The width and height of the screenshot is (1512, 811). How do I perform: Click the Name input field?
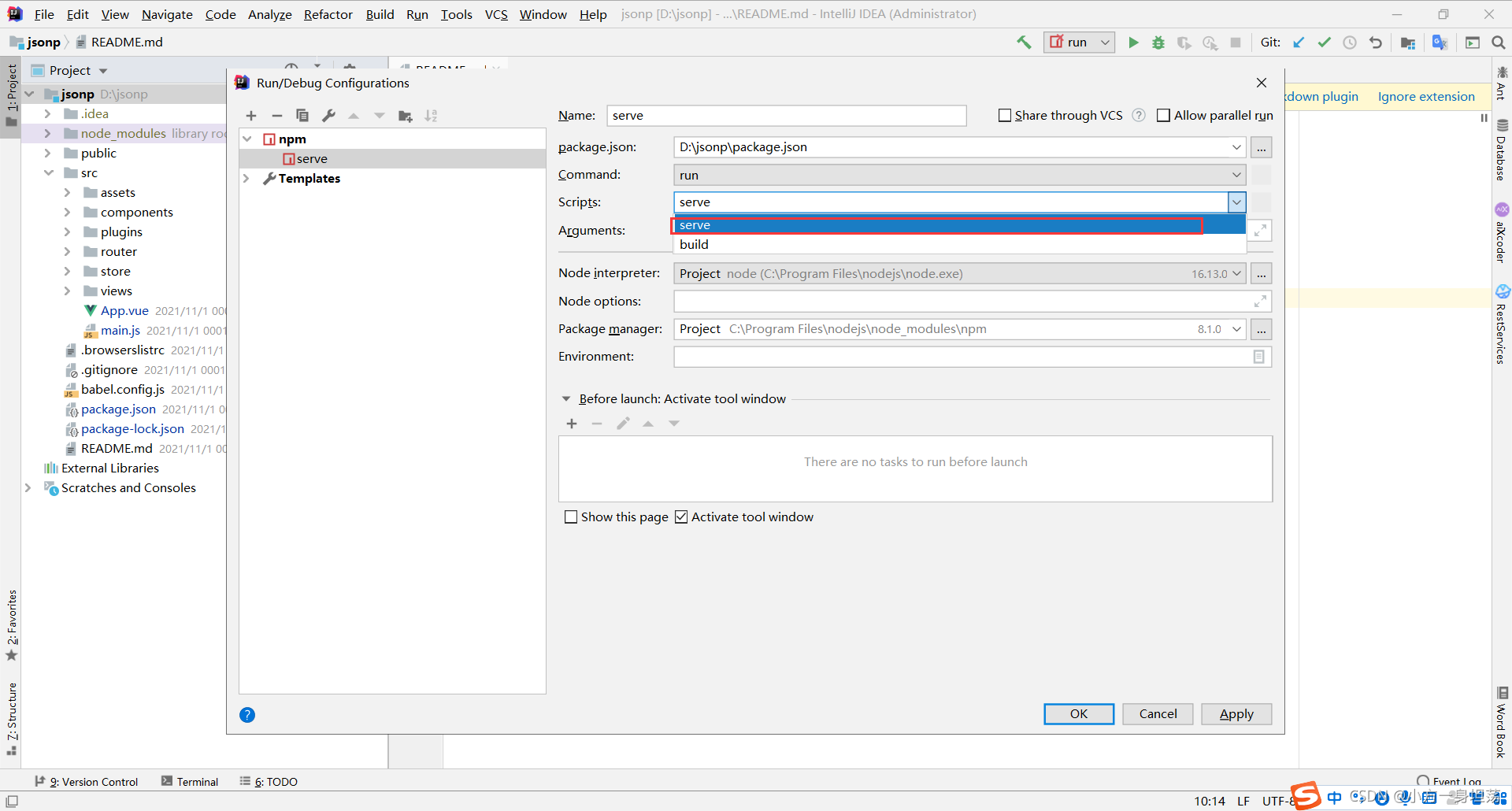tap(786, 116)
